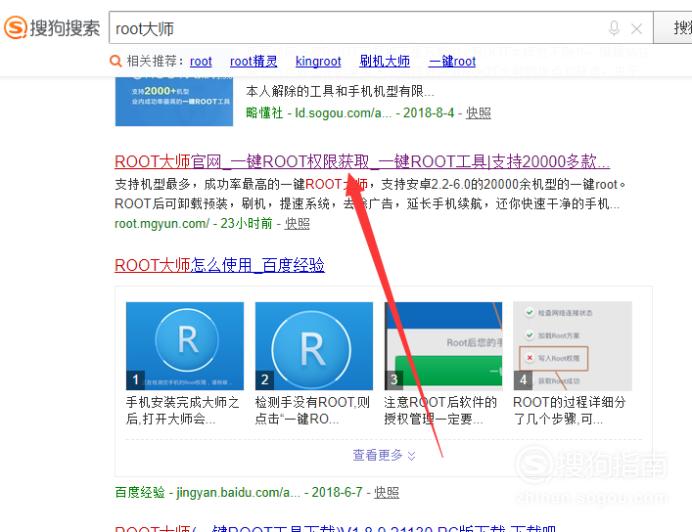Open the ROOT大师 PC版下载 result at bottom
The width and height of the screenshot is (692, 532).
click(335, 528)
